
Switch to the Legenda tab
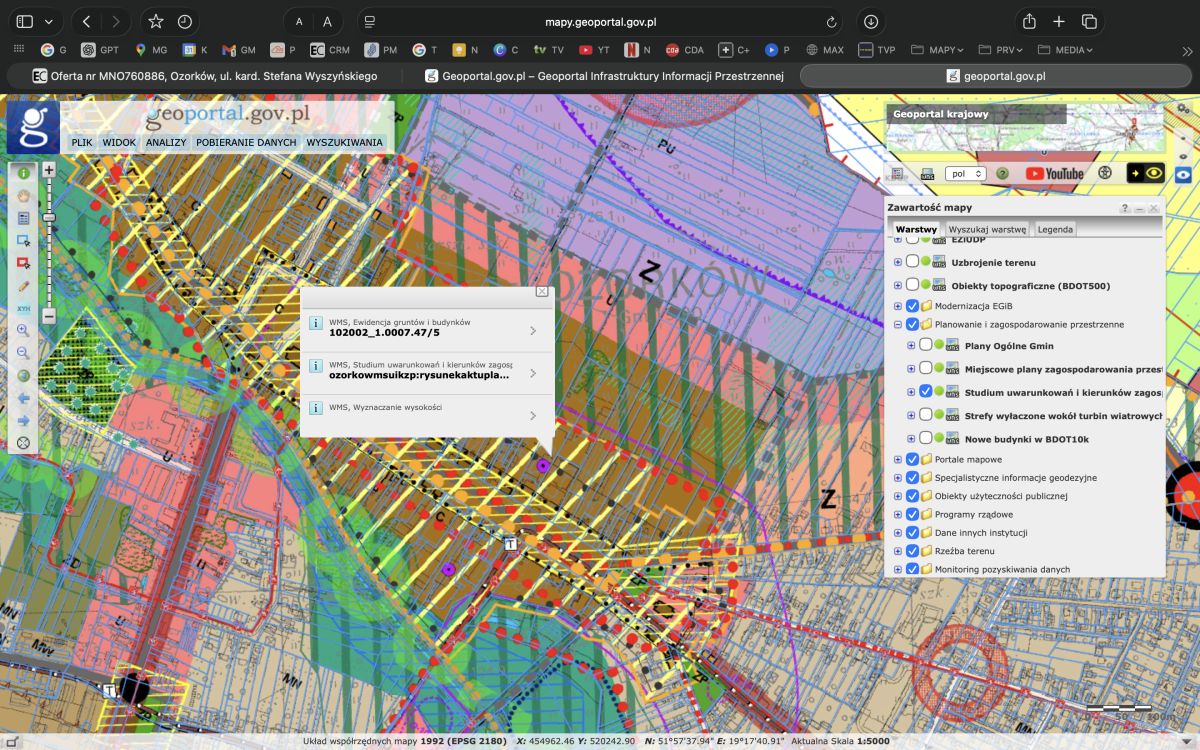click(1055, 229)
